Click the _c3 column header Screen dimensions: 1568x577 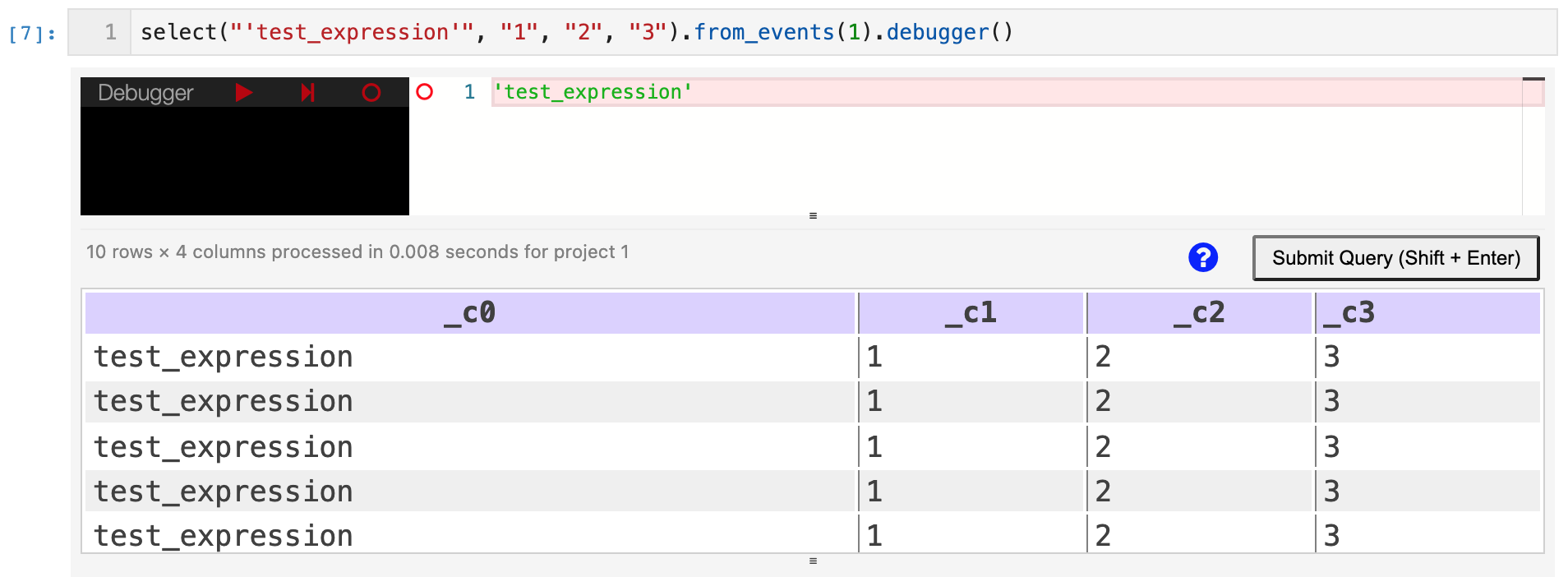click(1428, 312)
